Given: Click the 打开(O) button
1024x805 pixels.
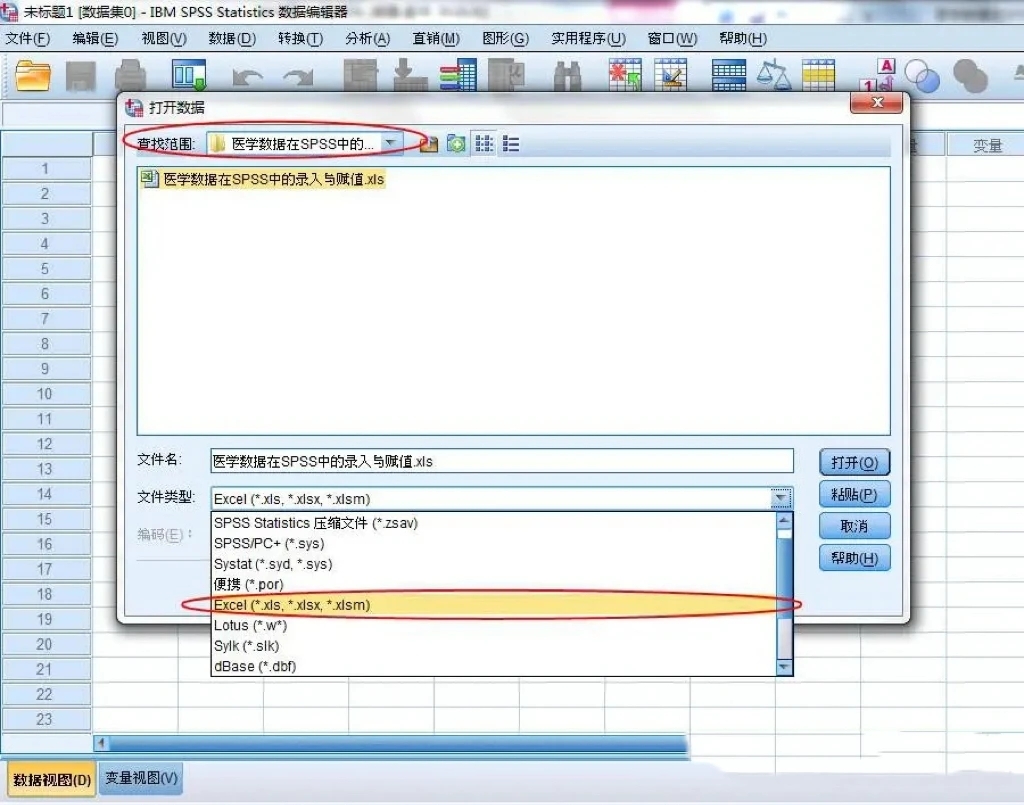Looking at the screenshot, I should click(x=854, y=462).
